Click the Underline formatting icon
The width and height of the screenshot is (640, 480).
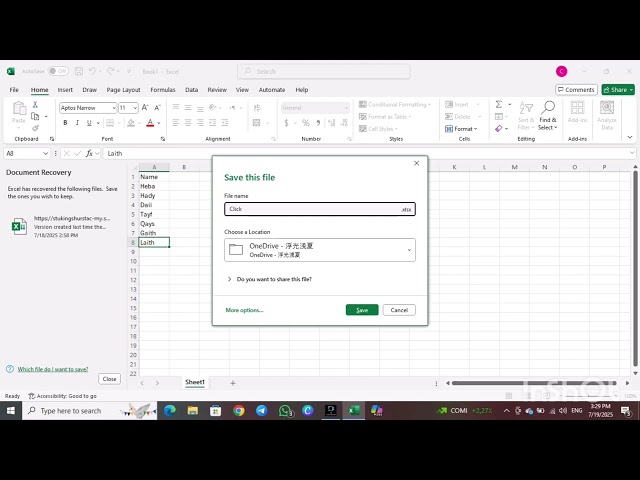coord(89,122)
